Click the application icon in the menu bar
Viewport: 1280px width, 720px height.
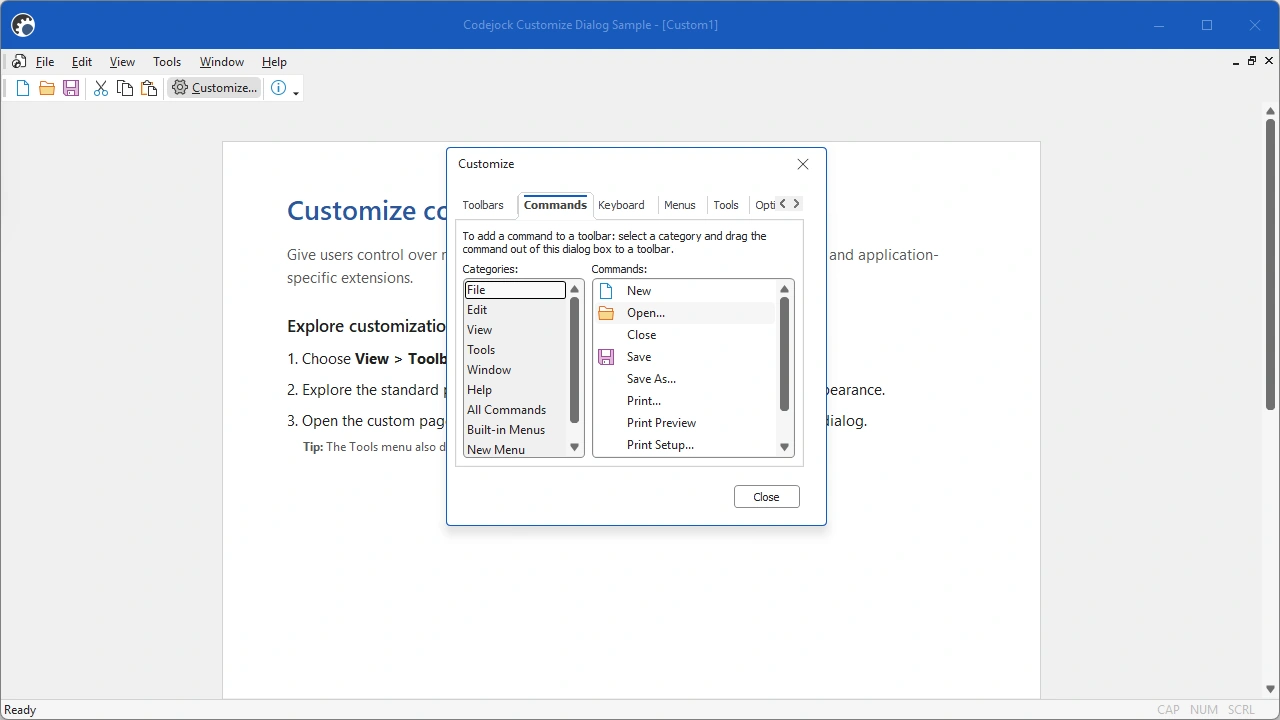(19, 62)
